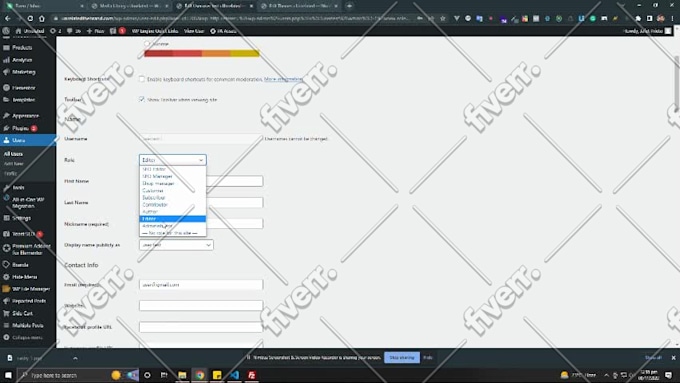Open the Role dropdown showing Editor
The height and width of the screenshot is (383, 680).
pyautogui.click(x=173, y=160)
